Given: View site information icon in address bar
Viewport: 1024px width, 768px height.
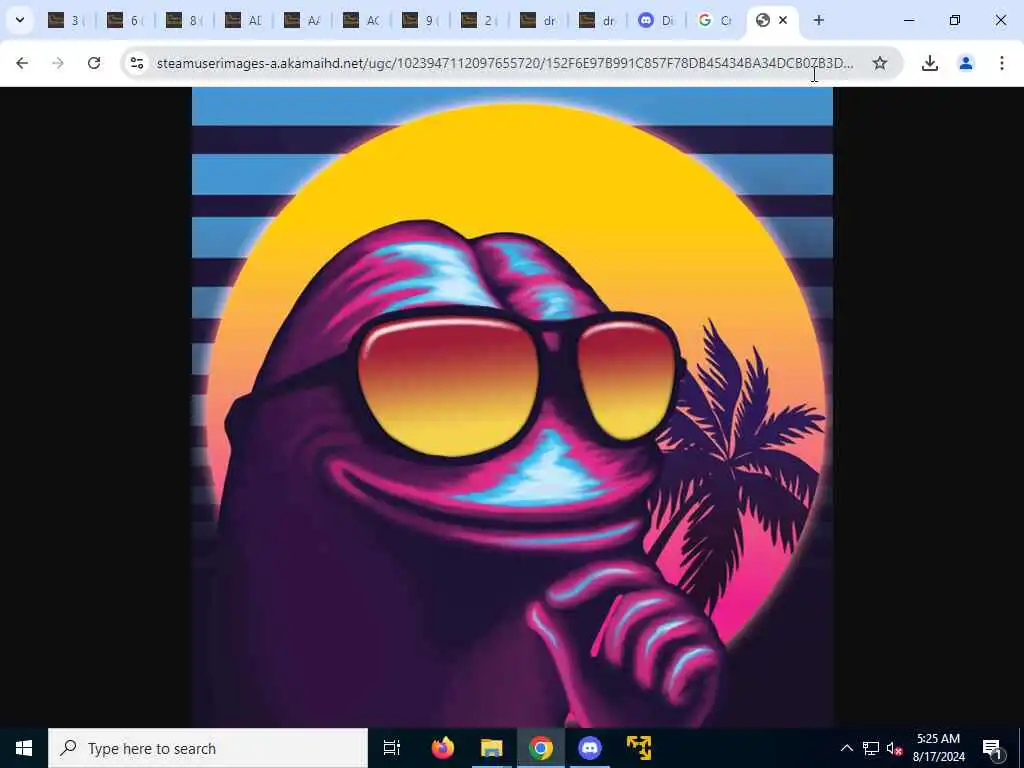Looking at the screenshot, I should click(x=136, y=63).
